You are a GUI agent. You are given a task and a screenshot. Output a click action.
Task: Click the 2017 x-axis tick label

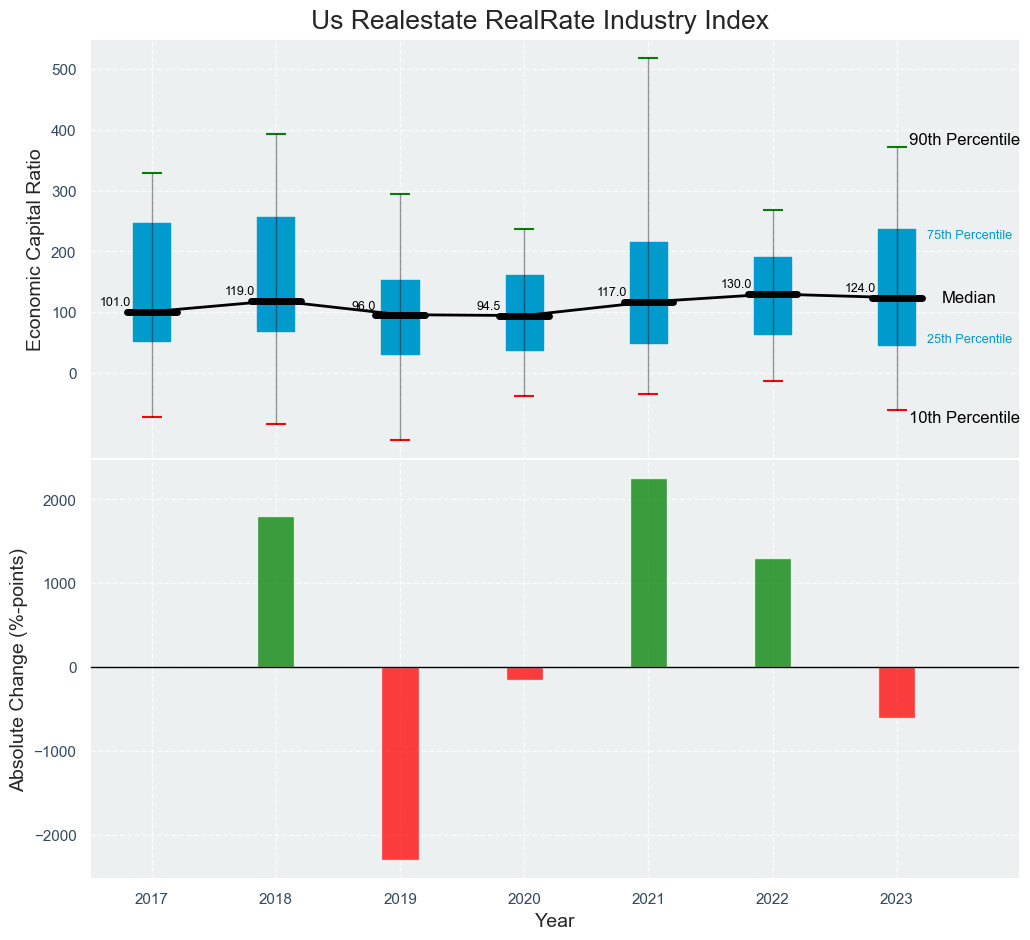[x=152, y=899]
